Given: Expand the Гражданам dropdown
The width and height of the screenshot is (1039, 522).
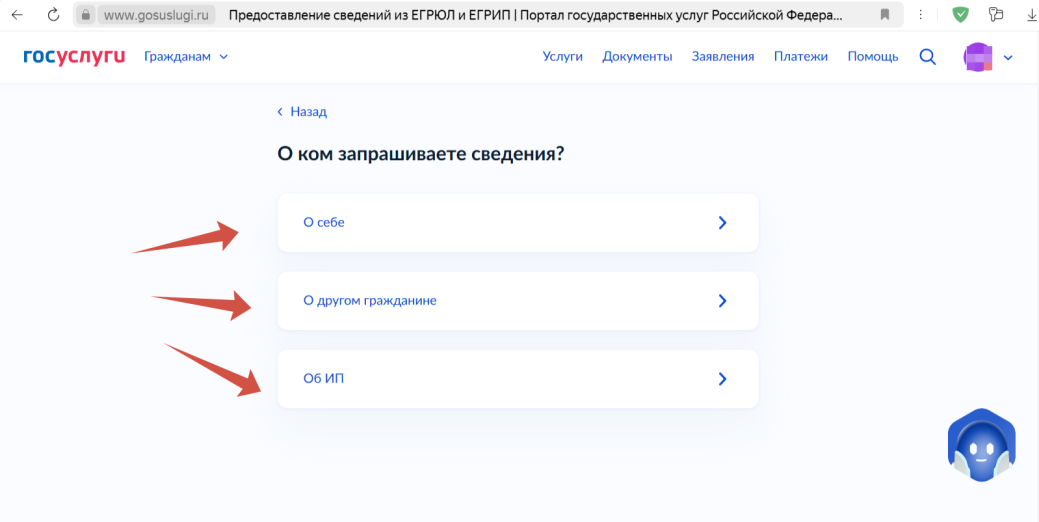Looking at the screenshot, I should [x=186, y=57].
